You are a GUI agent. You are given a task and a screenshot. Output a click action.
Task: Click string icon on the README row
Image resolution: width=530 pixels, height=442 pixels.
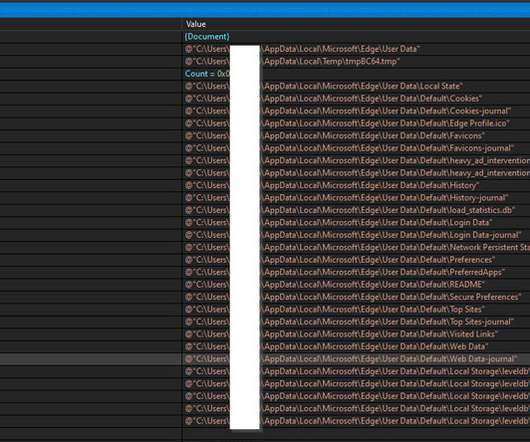point(189,285)
